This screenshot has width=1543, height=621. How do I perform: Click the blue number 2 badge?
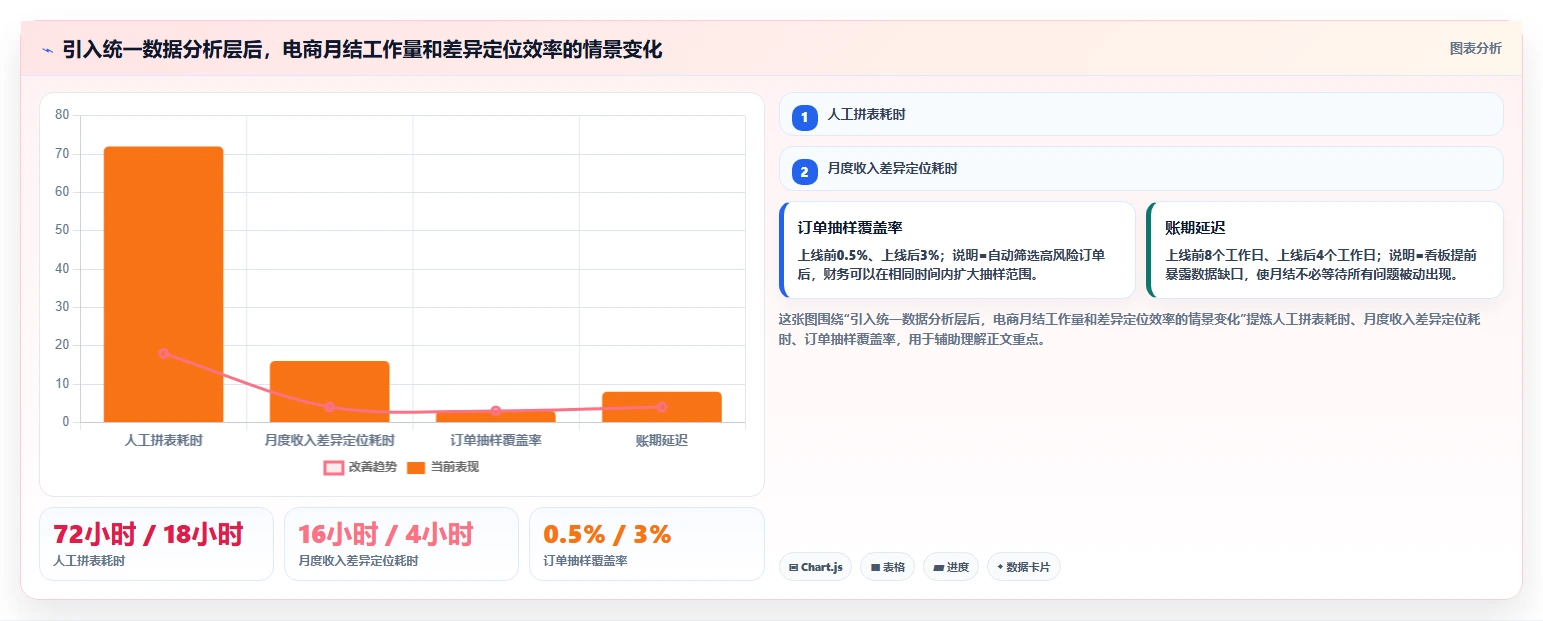805,172
